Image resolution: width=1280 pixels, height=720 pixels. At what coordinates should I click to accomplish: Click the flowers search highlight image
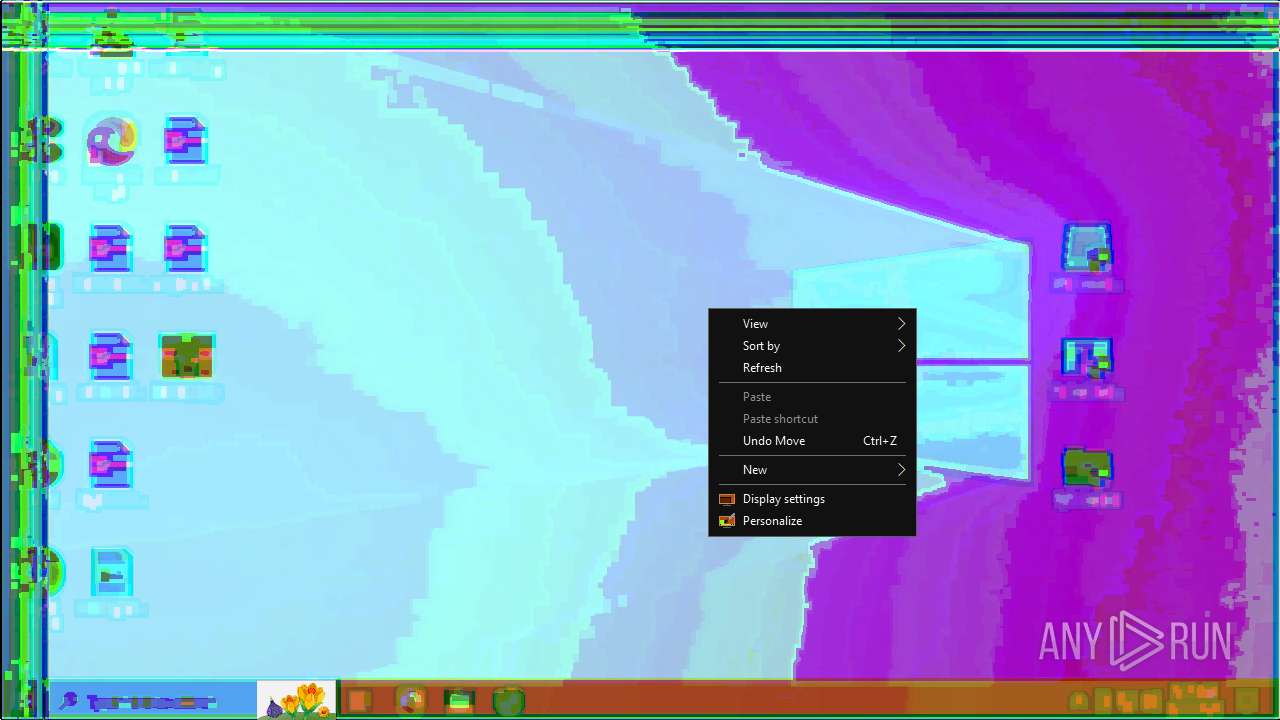pyautogui.click(x=296, y=700)
